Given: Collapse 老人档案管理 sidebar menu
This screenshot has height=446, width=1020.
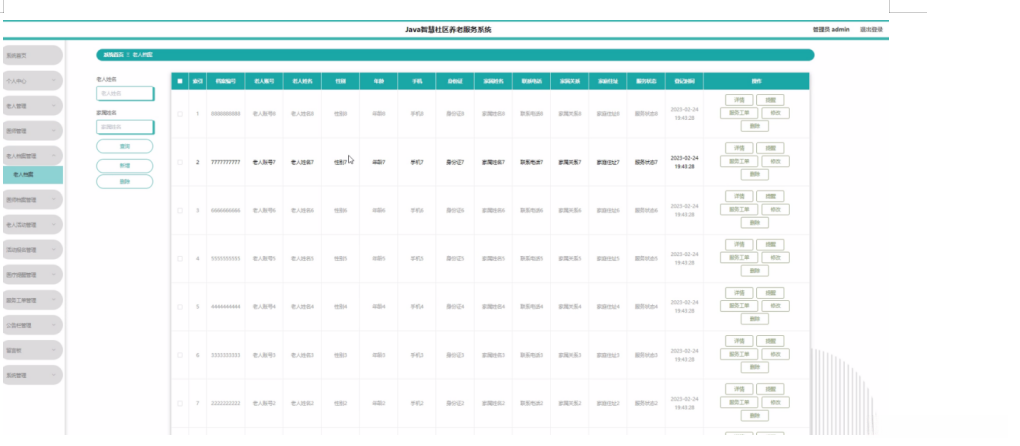Looking at the screenshot, I should click(x=33, y=155).
